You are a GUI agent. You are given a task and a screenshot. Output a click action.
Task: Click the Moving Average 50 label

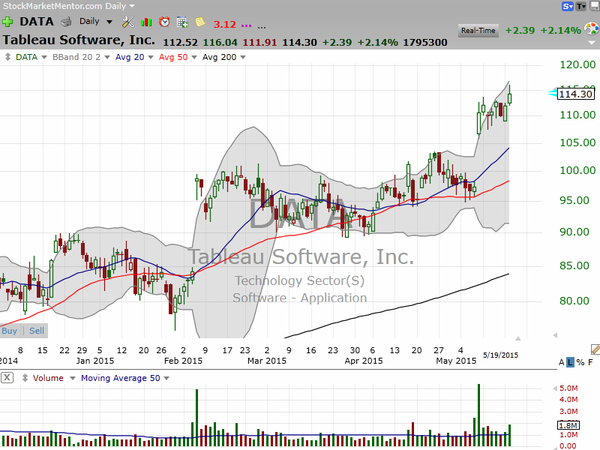tap(121, 378)
